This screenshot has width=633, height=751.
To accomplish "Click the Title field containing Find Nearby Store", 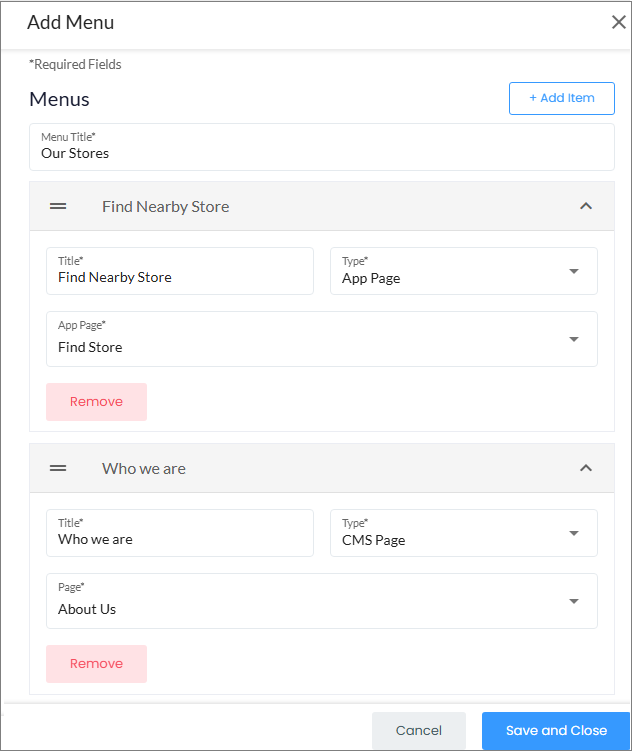I will pyautogui.click(x=180, y=271).
